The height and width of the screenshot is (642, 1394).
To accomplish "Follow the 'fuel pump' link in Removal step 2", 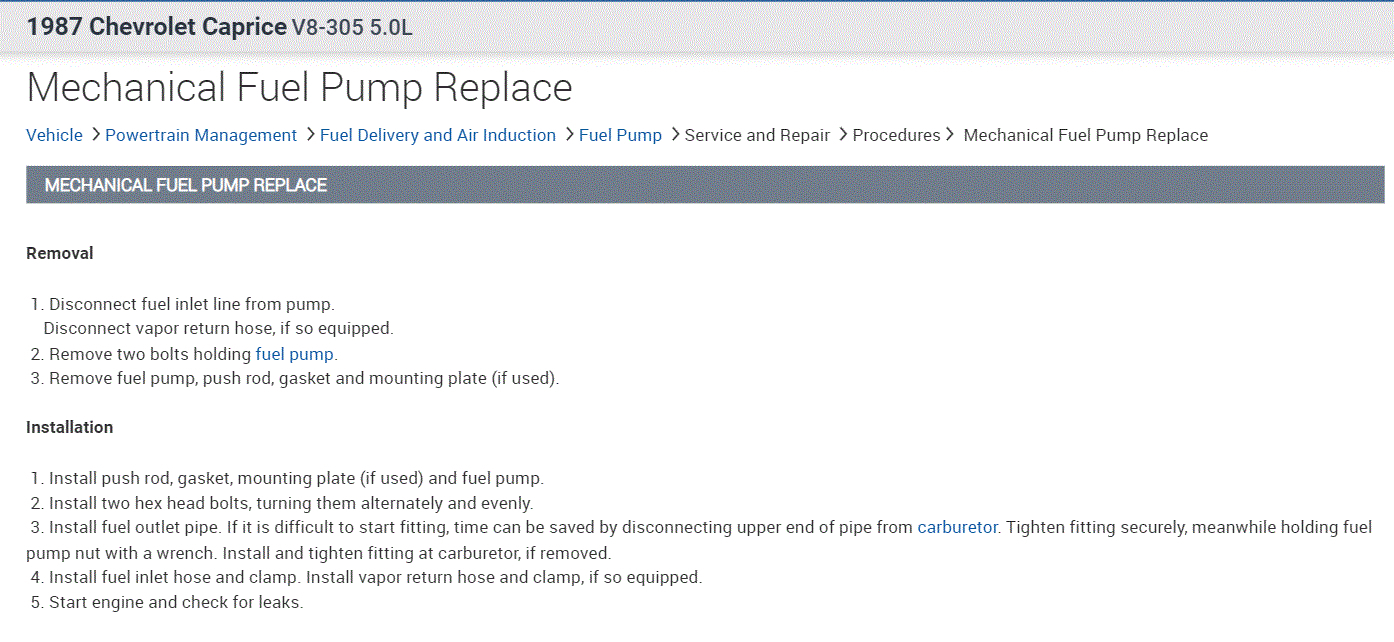I will (x=295, y=354).
